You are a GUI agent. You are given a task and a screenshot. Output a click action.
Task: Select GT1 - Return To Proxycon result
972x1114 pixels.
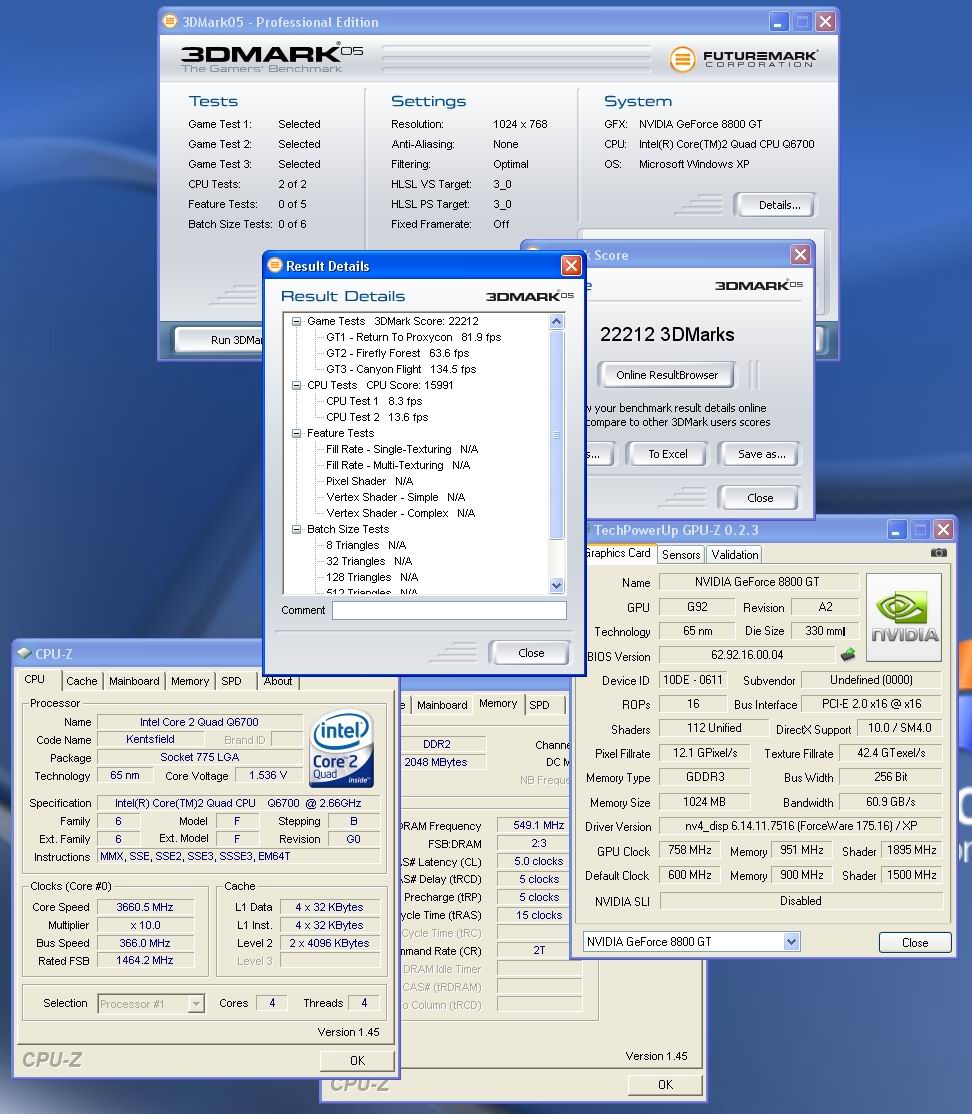click(x=414, y=337)
